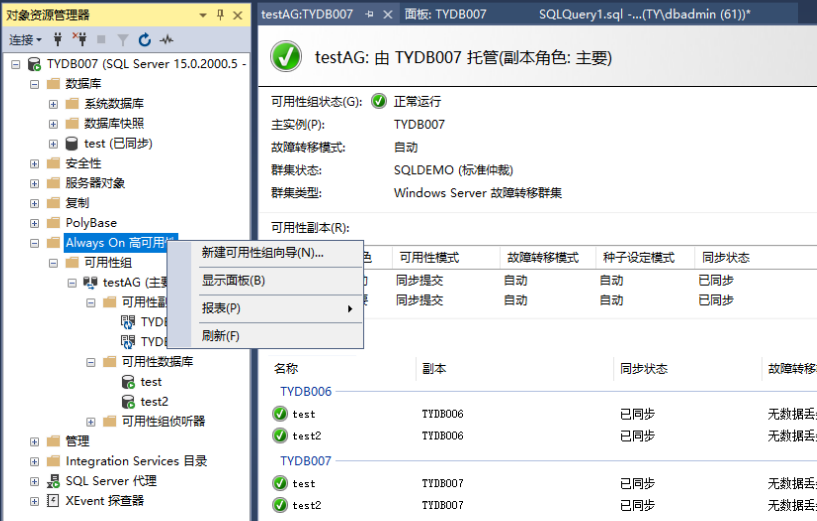Viewport: 817px width, 521px height.
Task: Click green status icon for TYDB007 test2
Action: pos(280,505)
